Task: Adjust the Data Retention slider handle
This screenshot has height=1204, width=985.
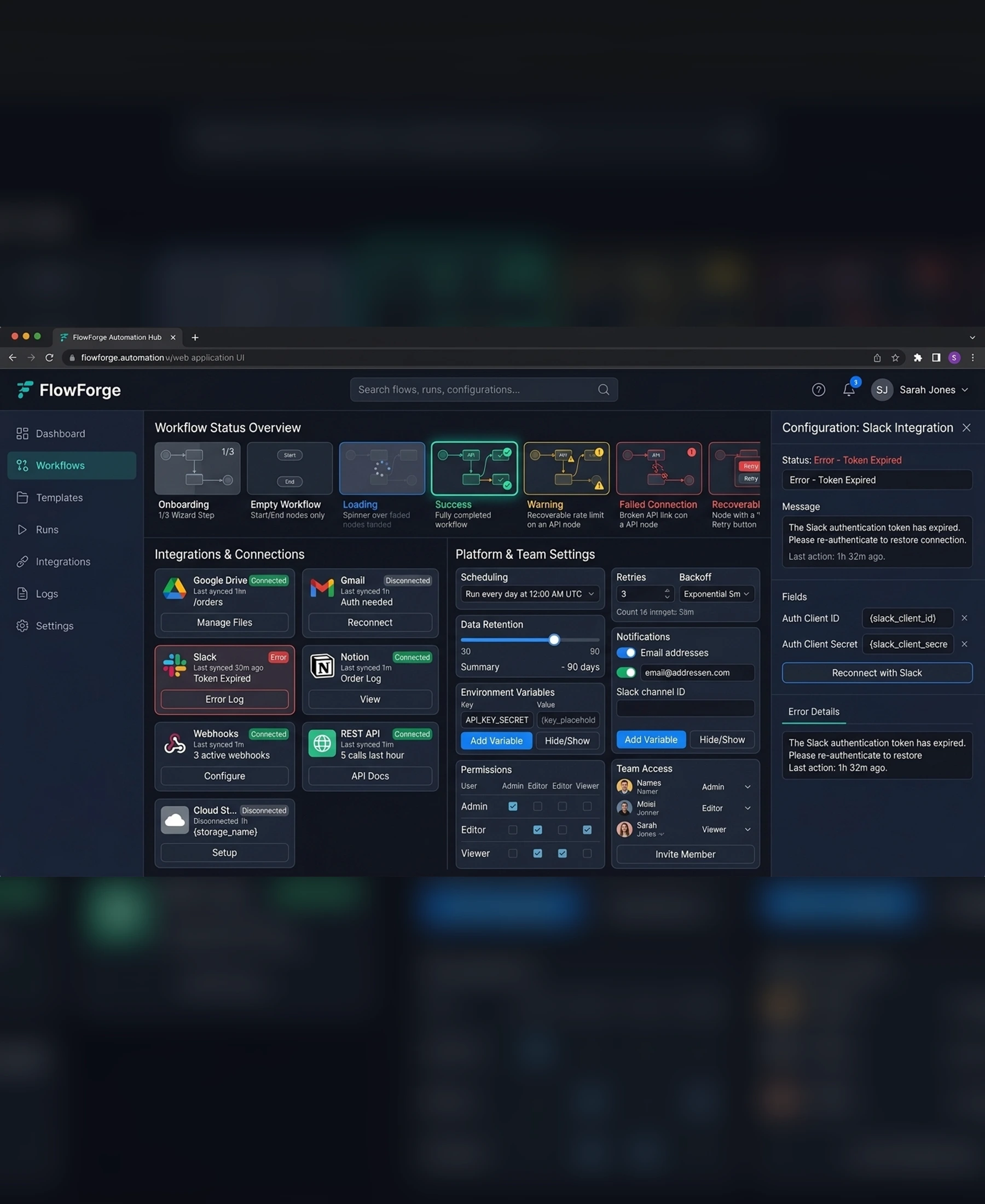Action: click(554, 640)
